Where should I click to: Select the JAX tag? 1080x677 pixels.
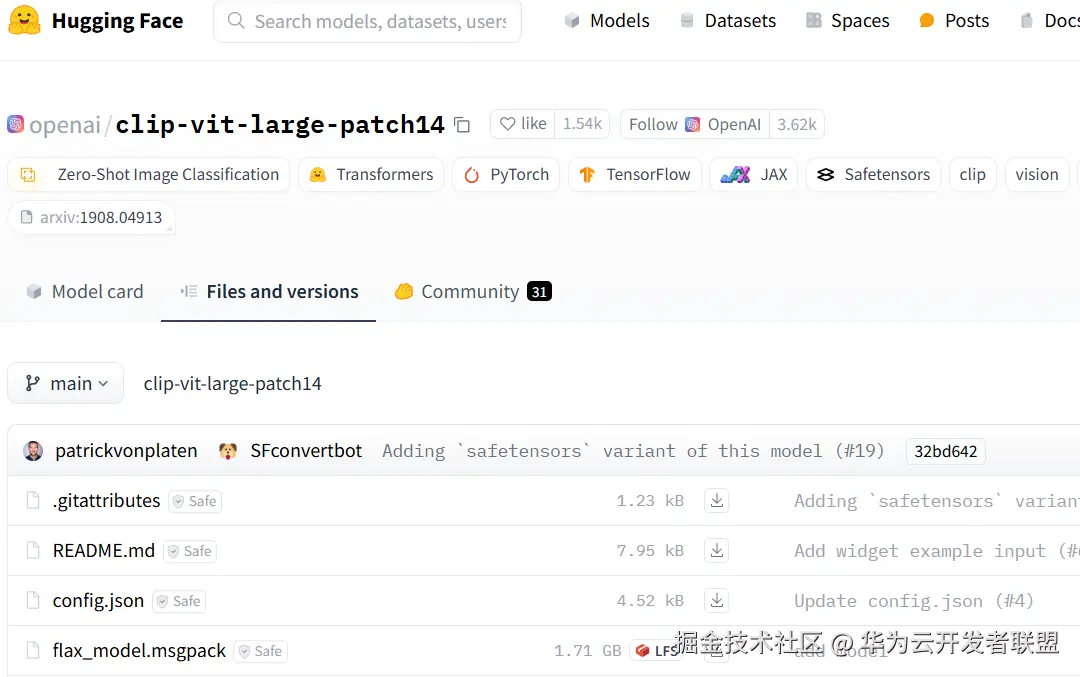[x=754, y=175]
